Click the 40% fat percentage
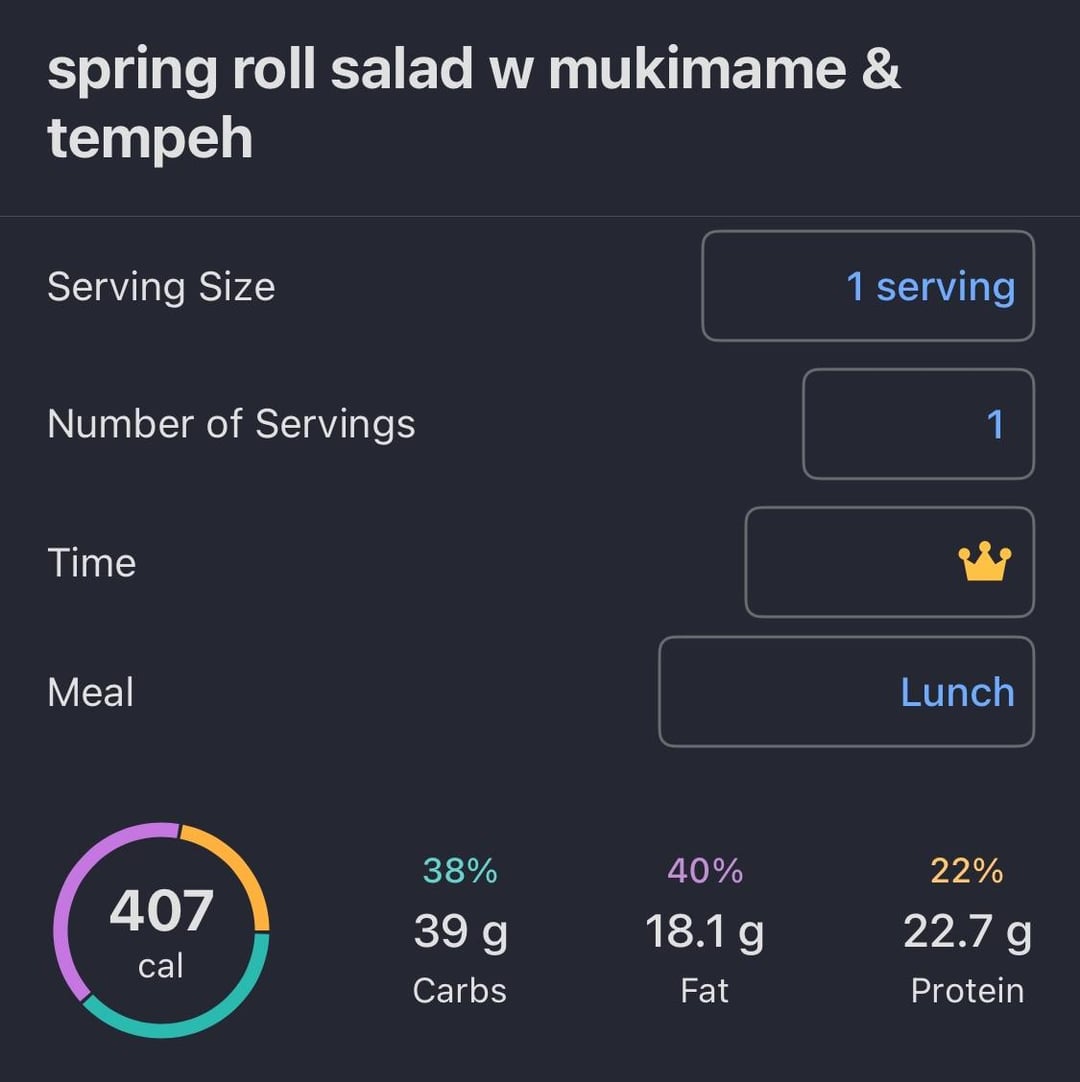This screenshot has width=1080, height=1082. (x=705, y=871)
